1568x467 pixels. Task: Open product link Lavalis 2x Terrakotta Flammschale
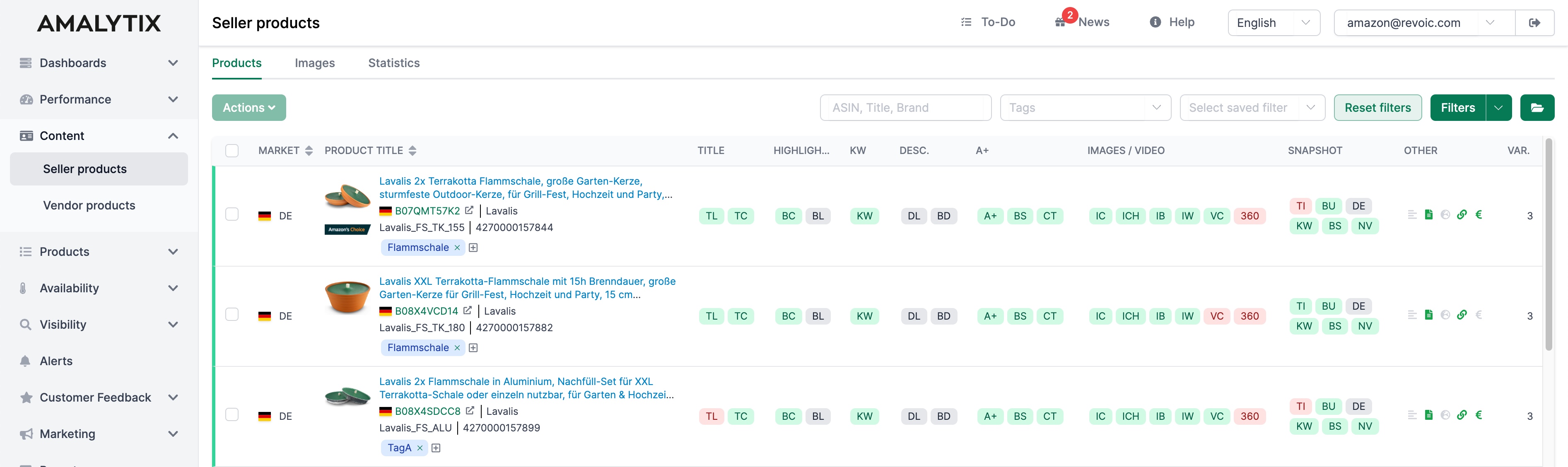click(526, 188)
